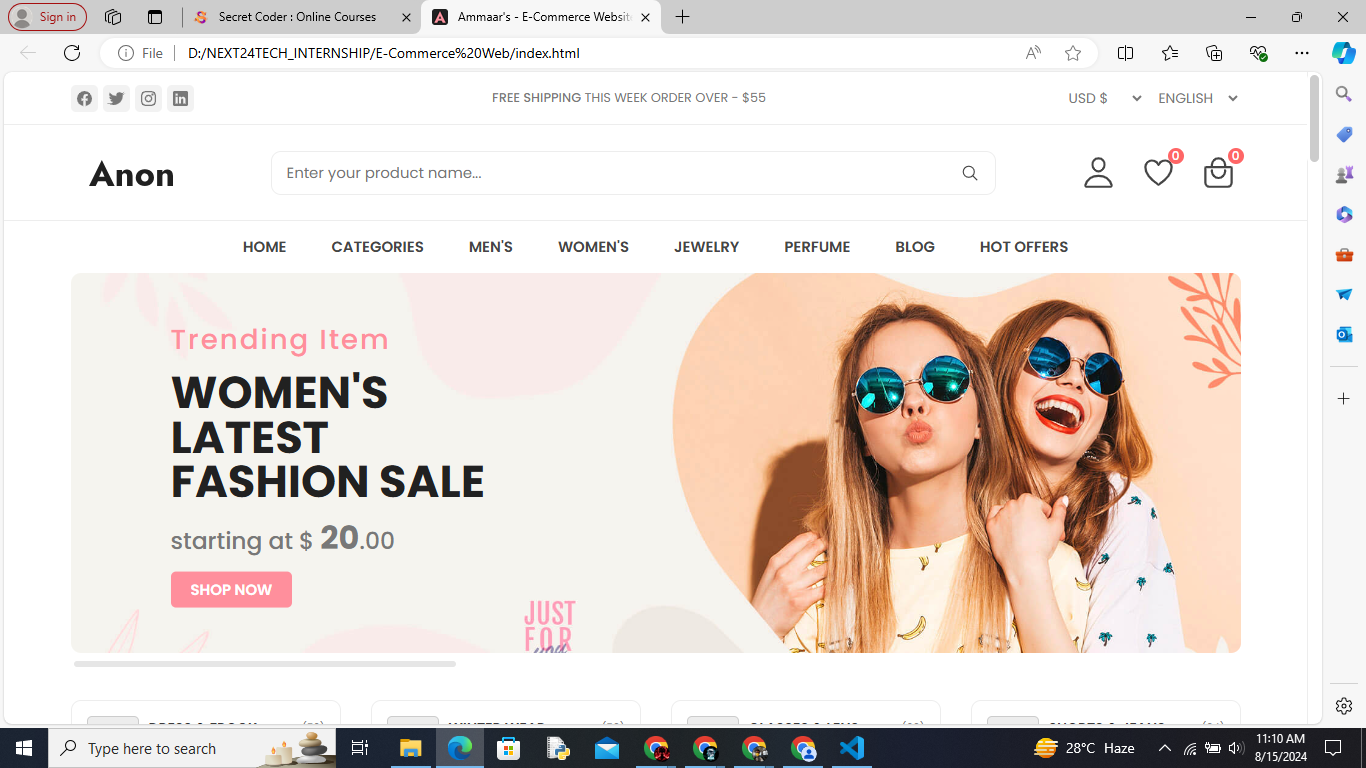Viewport: 1366px width, 768px height.
Task: Open sidebar settings gear icon
Action: point(1344,706)
